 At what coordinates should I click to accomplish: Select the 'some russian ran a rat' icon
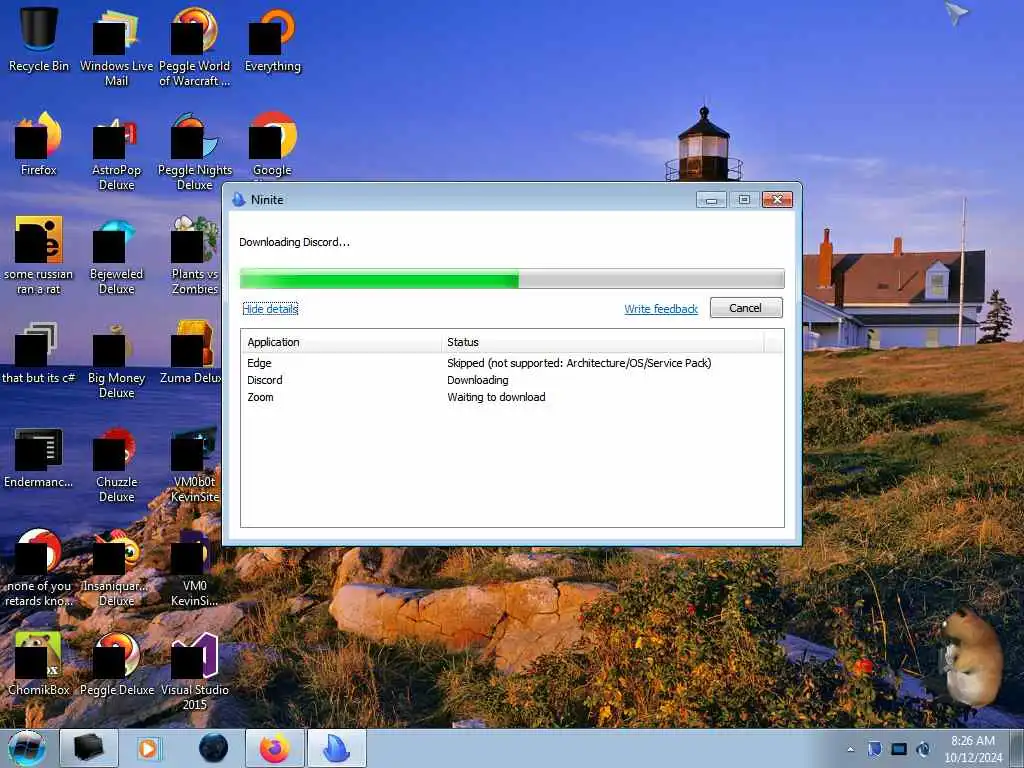(x=39, y=255)
